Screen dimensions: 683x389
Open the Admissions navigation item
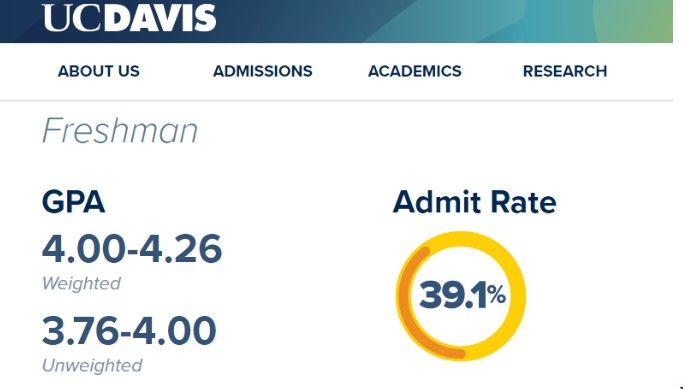[x=263, y=71]
